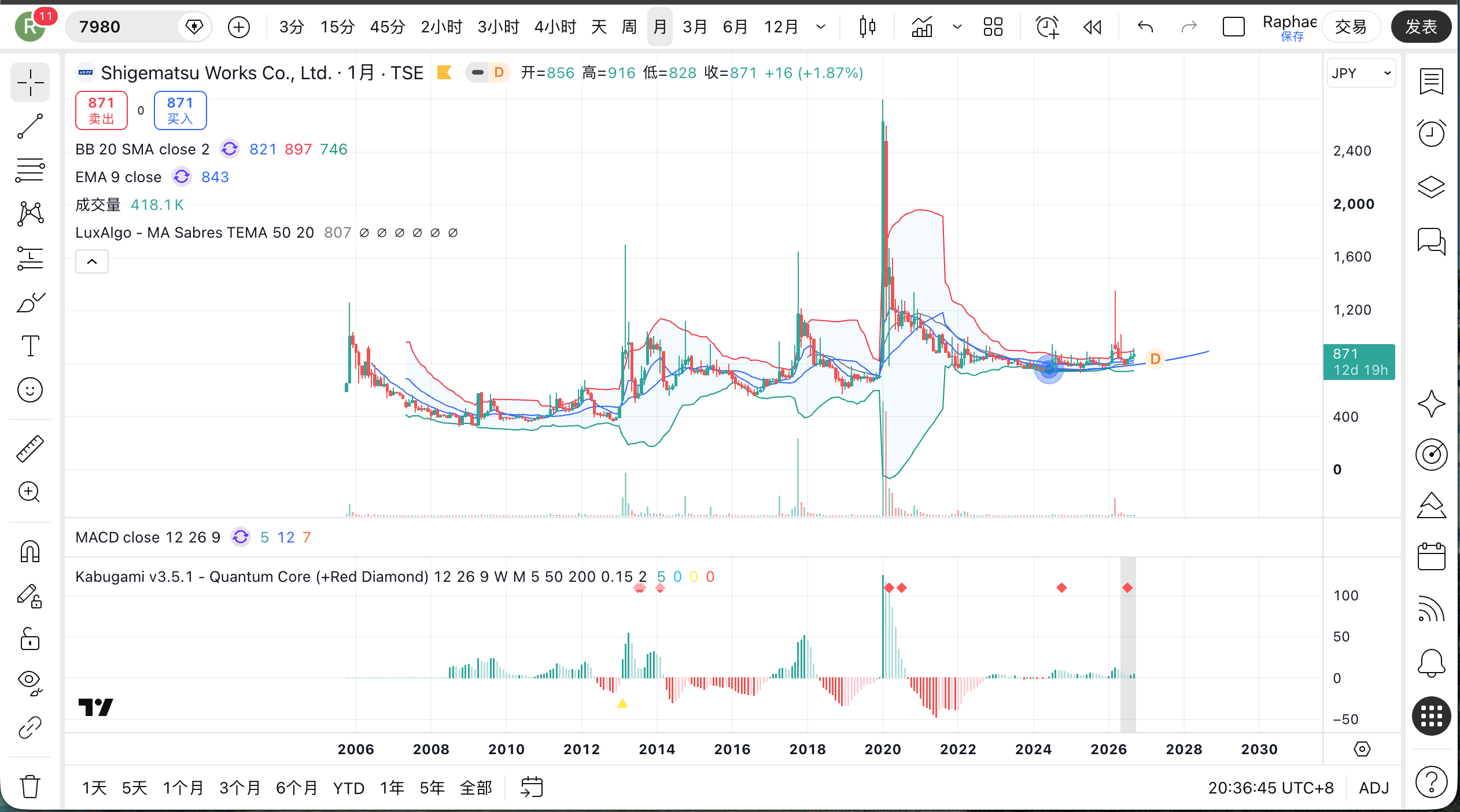Click the link drawings chain icon
Image resolution: width=1460 pixels, height=812 pixels.
(x=30, y=728)
